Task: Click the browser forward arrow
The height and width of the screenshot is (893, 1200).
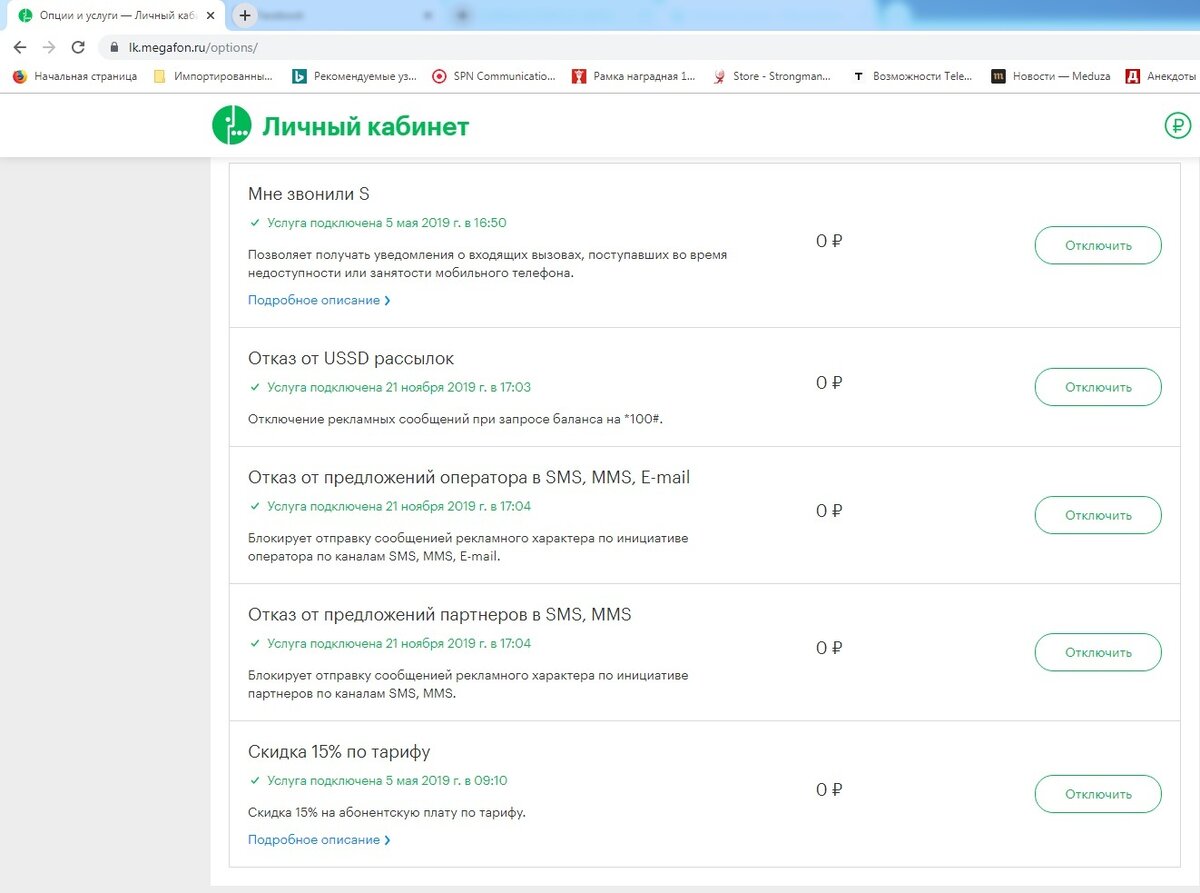Action: (x=49, y=47)
